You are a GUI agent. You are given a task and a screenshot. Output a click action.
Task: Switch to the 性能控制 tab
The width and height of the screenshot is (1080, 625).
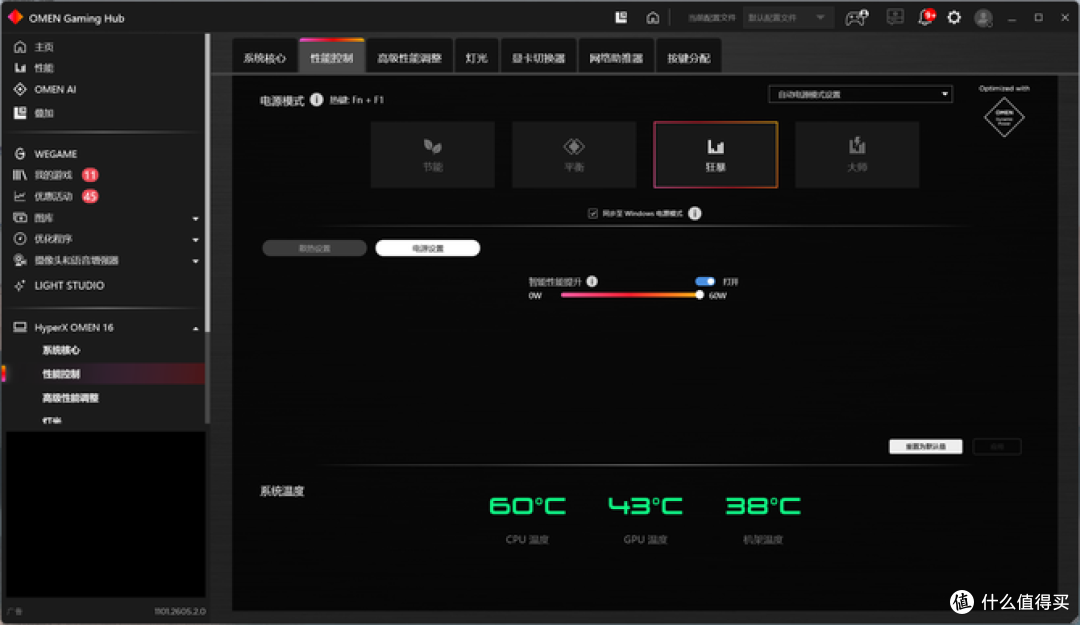(x=332, y=57)
